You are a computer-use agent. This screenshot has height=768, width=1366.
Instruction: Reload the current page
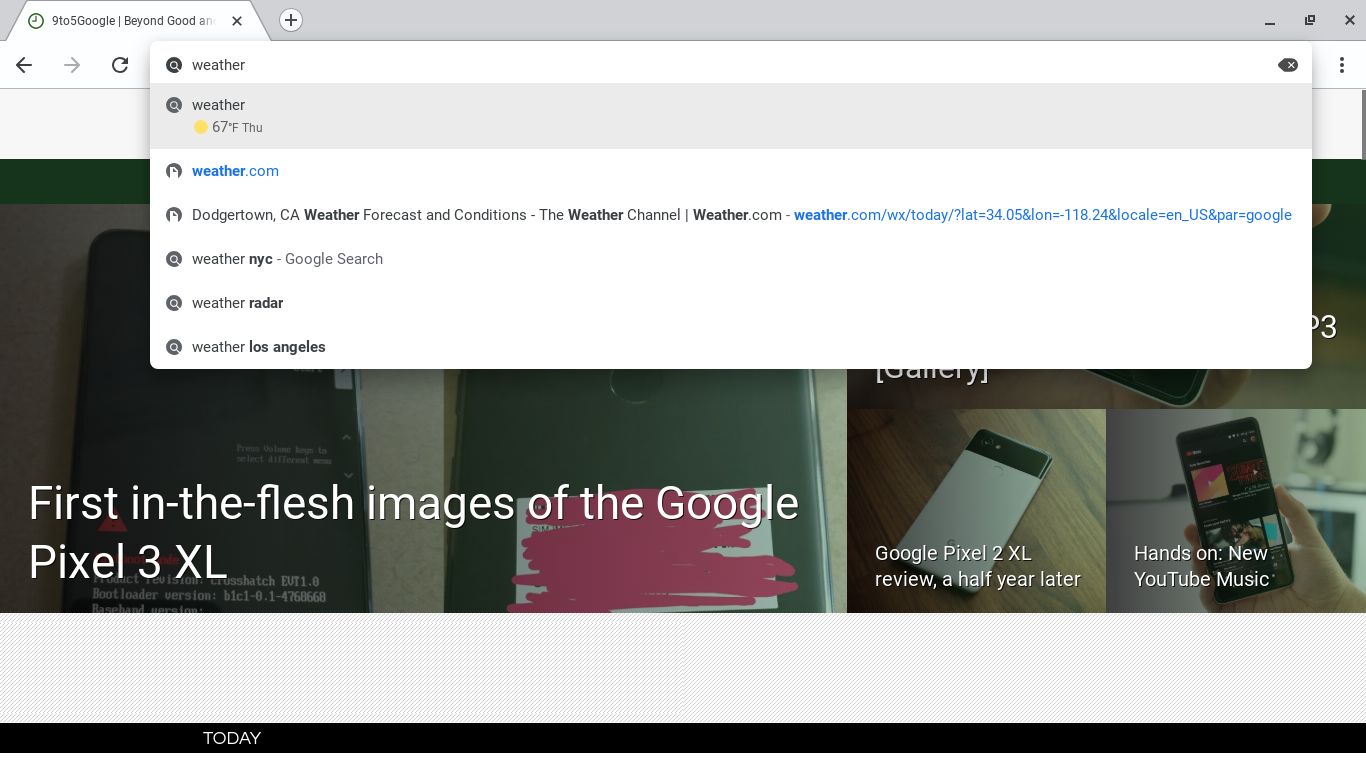(119, 65)
